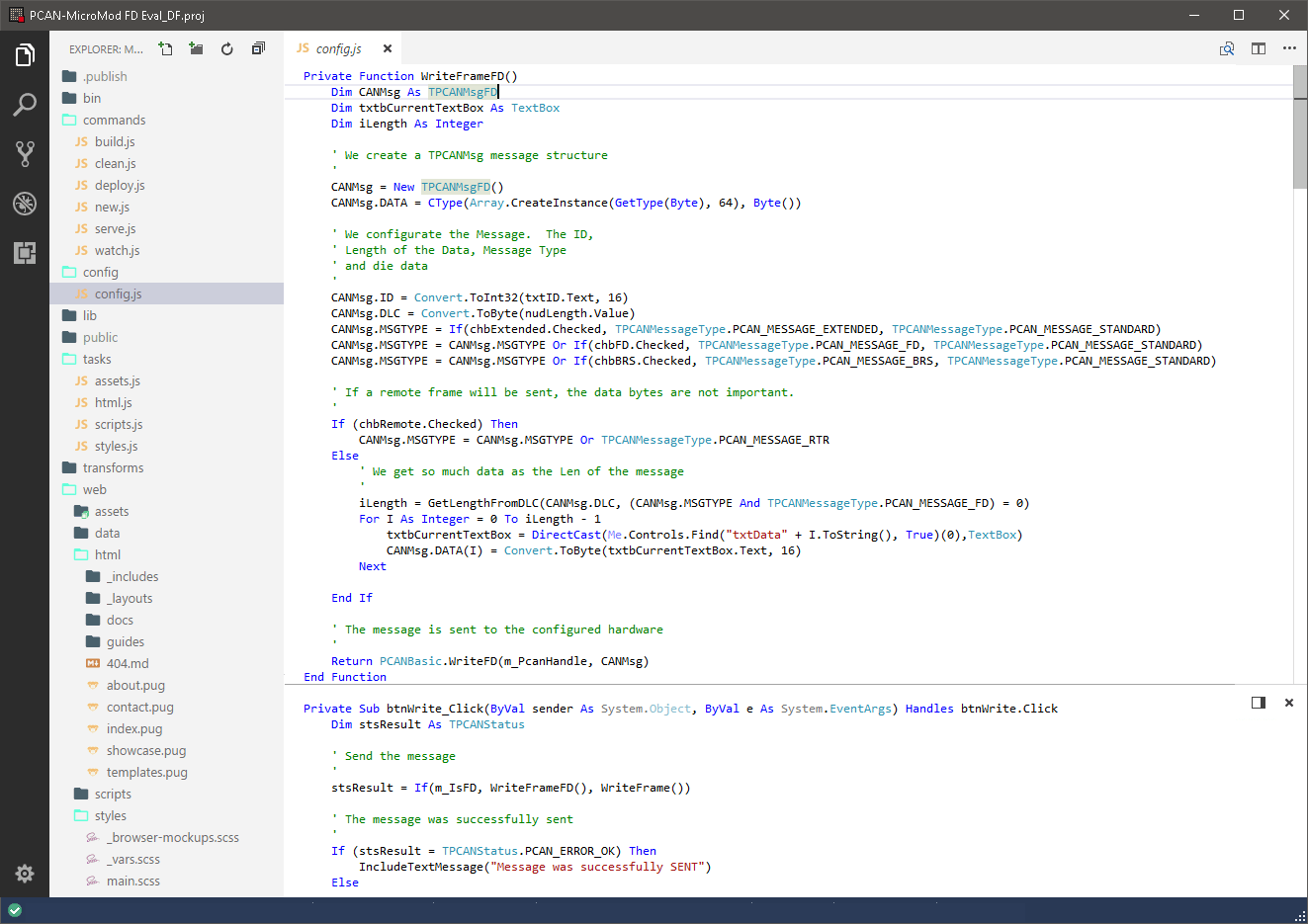
Task: Open _vars.scss file
Action: click(166, 859)
